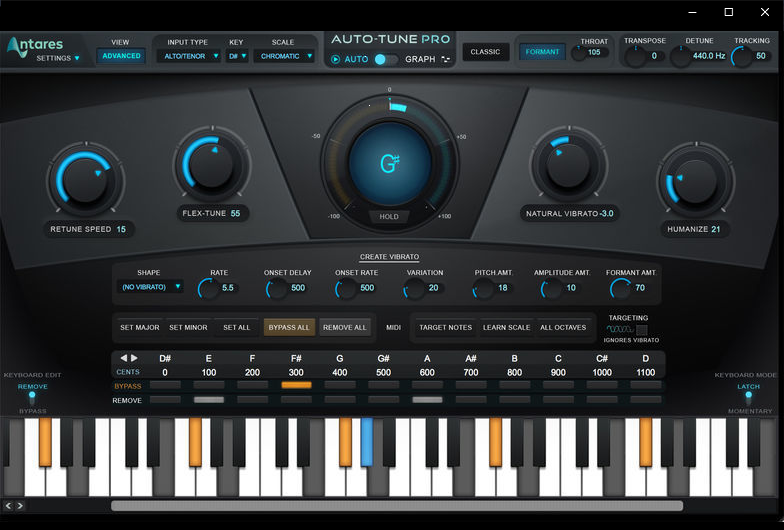Flip the Keyboard Edit Remove/Bypass switch
Image resolution: width=784 pixels, height=530 pixels.
pos(32,398)
